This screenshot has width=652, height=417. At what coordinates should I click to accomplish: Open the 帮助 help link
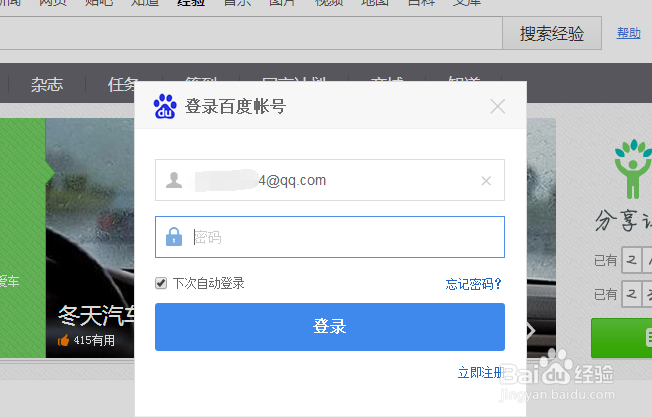click(628, 33)
